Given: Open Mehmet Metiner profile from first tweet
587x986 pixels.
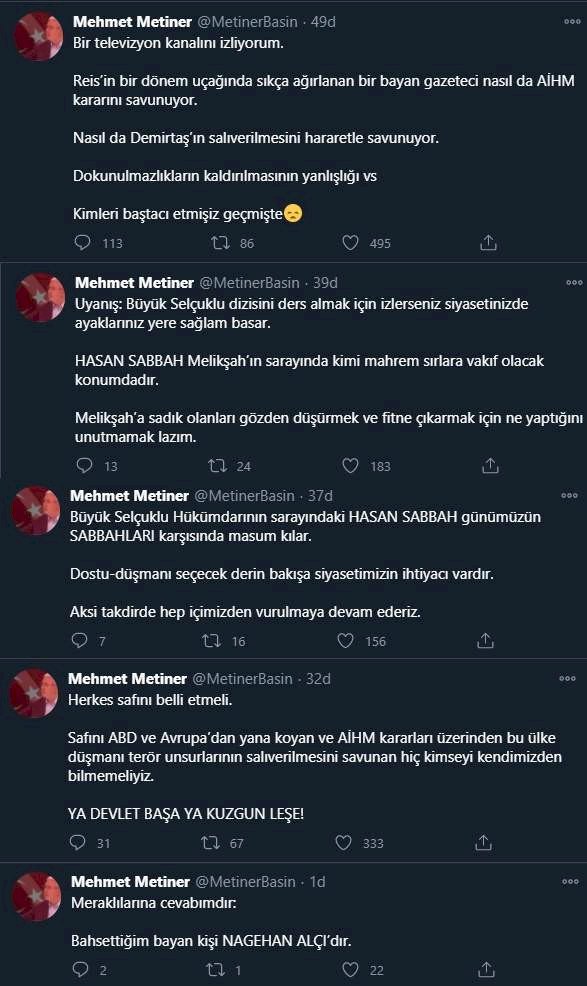Looking at the screenshot, I should coord(132,21).
